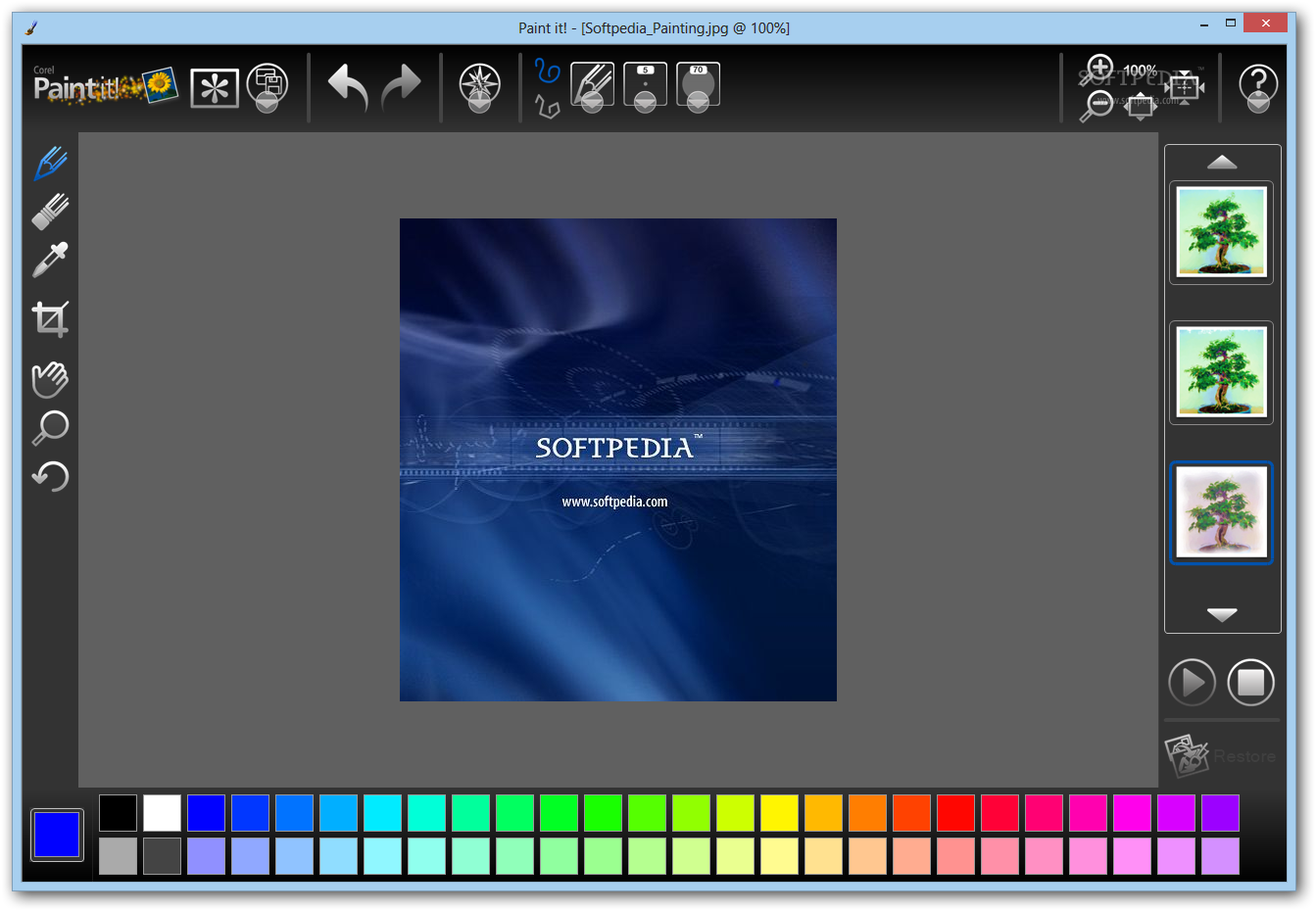
Task: Select the hand pan tool
Action: (x=51, y=379)
